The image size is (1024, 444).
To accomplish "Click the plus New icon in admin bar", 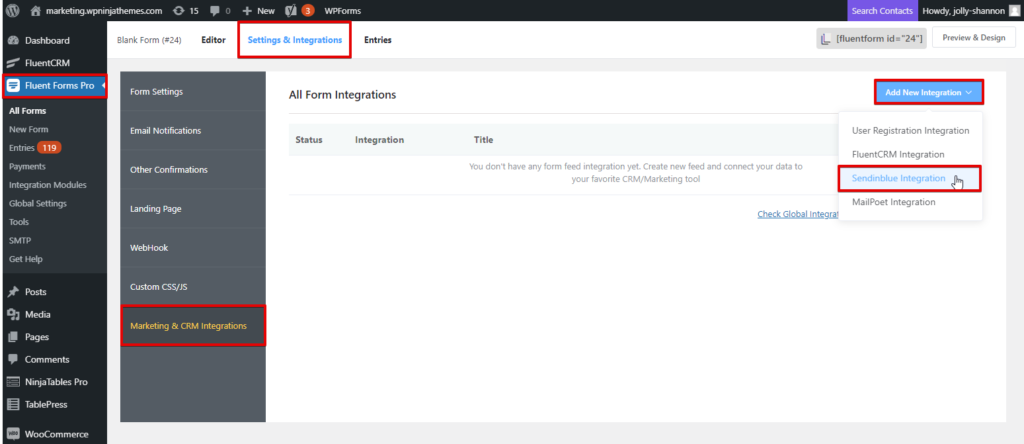I will click(x=247, y=10).
